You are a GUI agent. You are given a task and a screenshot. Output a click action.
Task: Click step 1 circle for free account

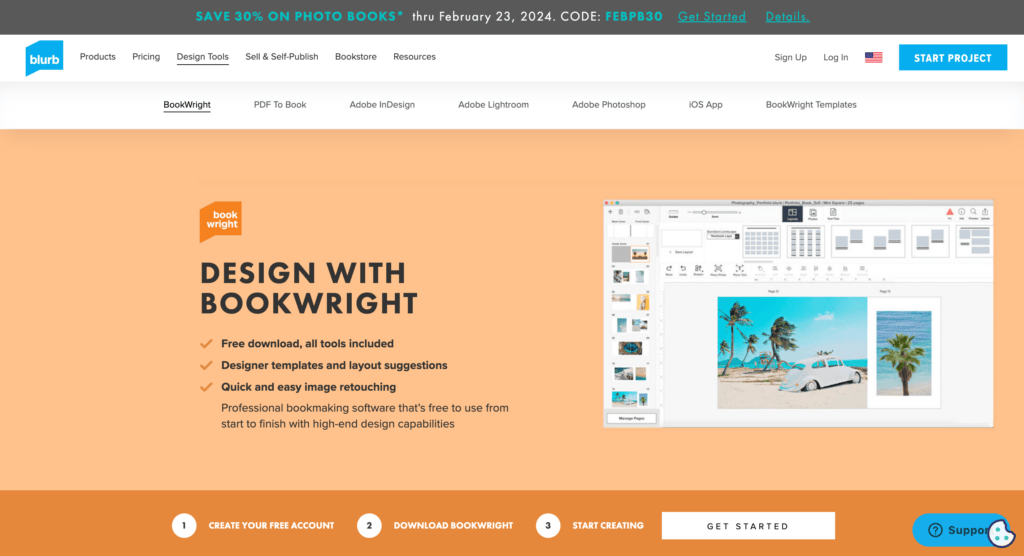184,525
